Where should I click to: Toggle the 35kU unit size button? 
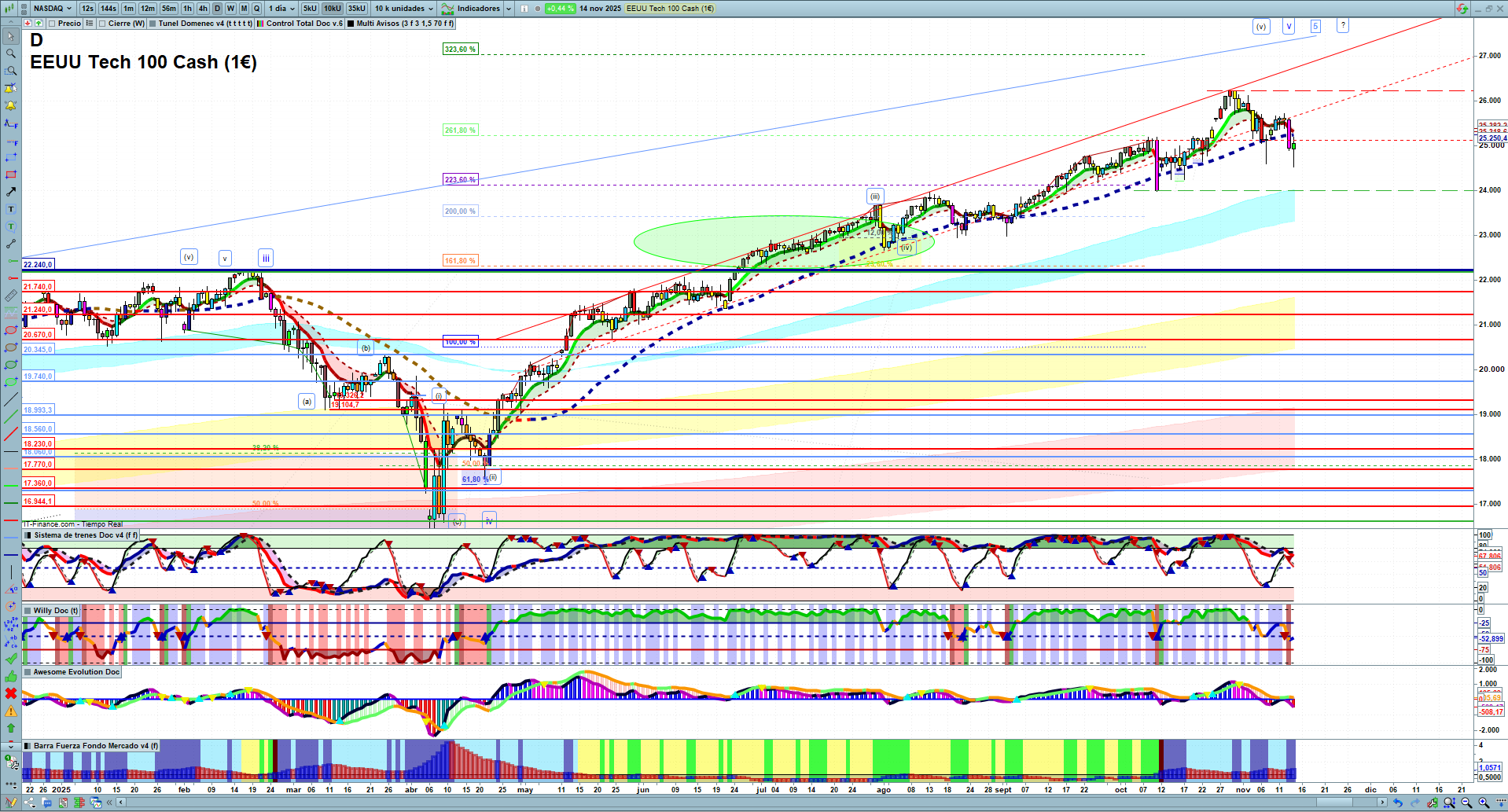[x=357, y=9]
